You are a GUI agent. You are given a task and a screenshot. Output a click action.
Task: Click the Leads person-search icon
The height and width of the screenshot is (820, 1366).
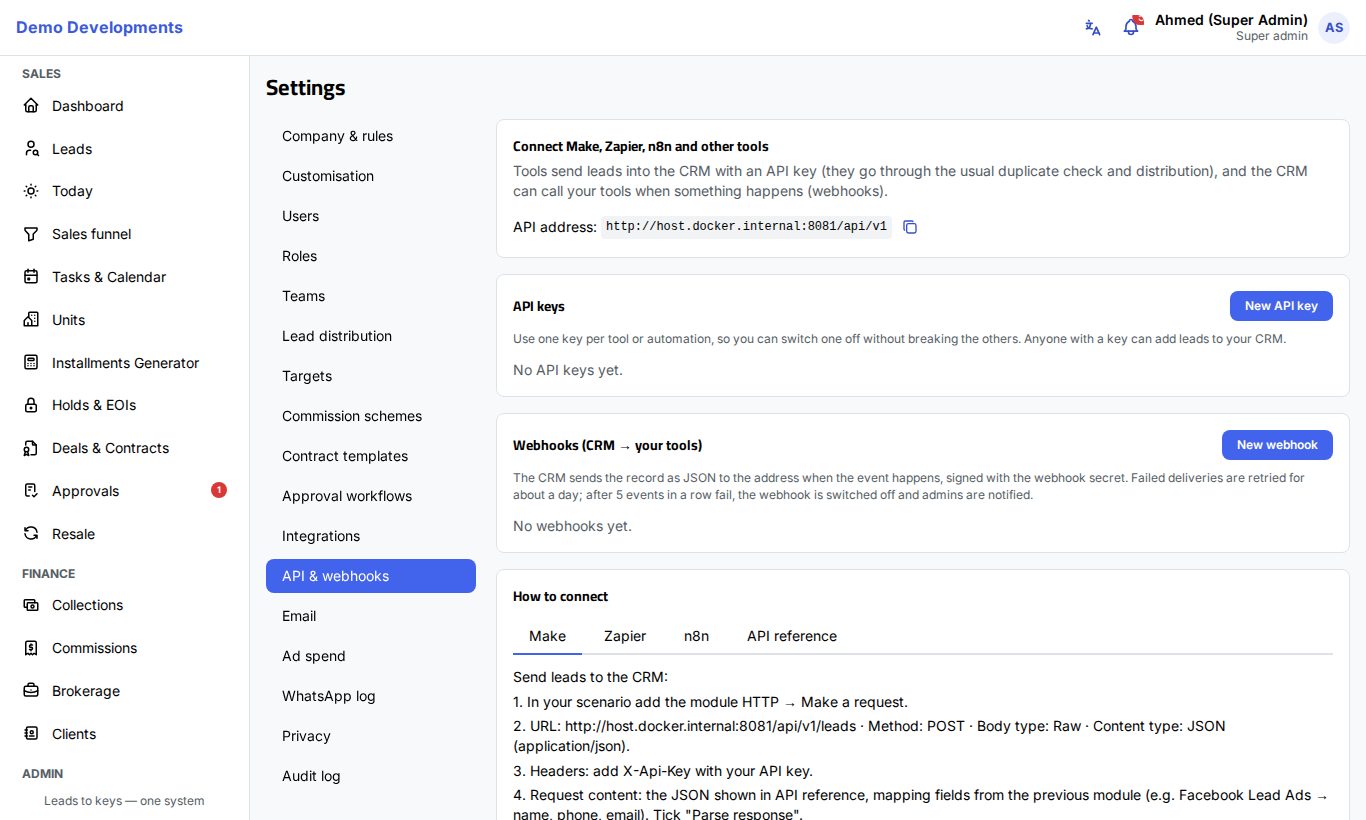pyautogui.click(x=32, y=149)
